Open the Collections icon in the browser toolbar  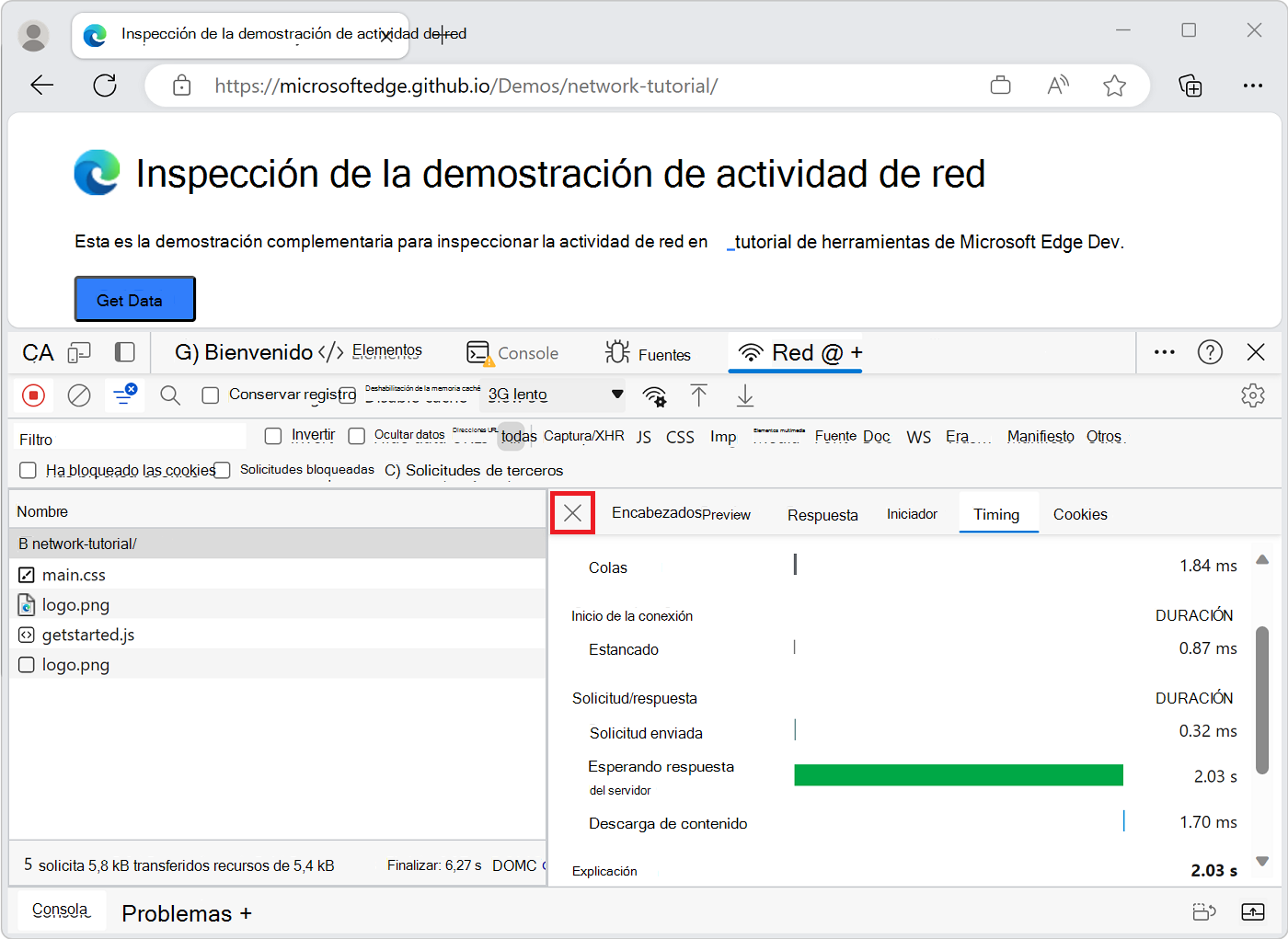[1190, 86]
